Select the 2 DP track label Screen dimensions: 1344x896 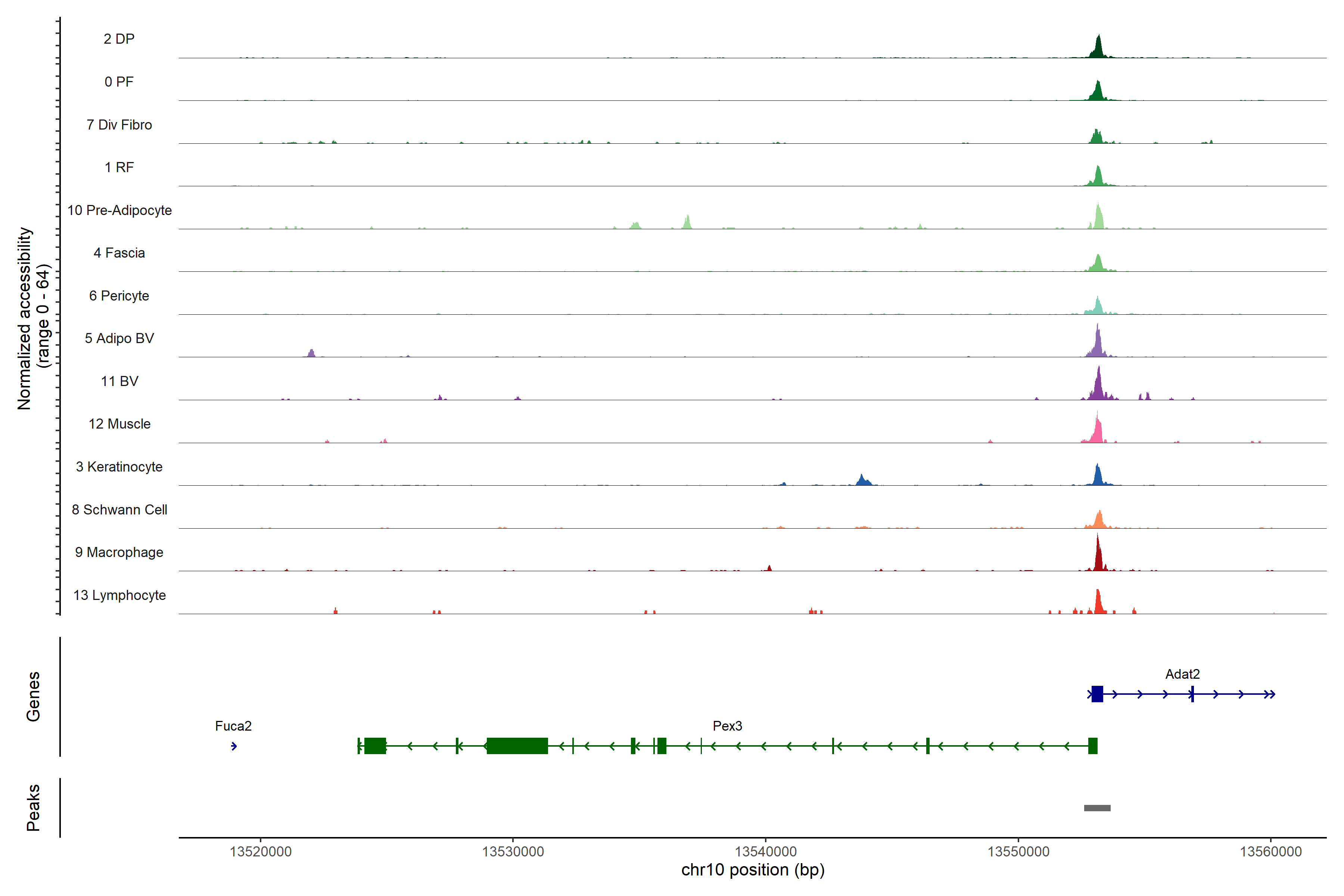(119, 39)
